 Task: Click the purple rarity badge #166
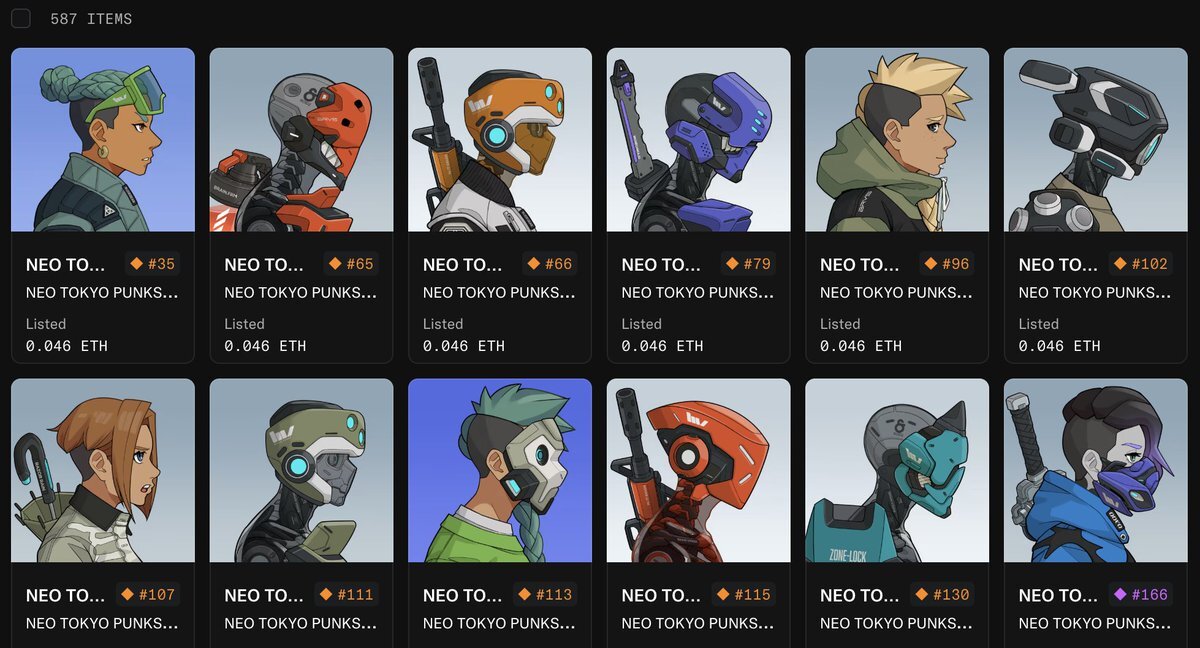[1140, 595]
